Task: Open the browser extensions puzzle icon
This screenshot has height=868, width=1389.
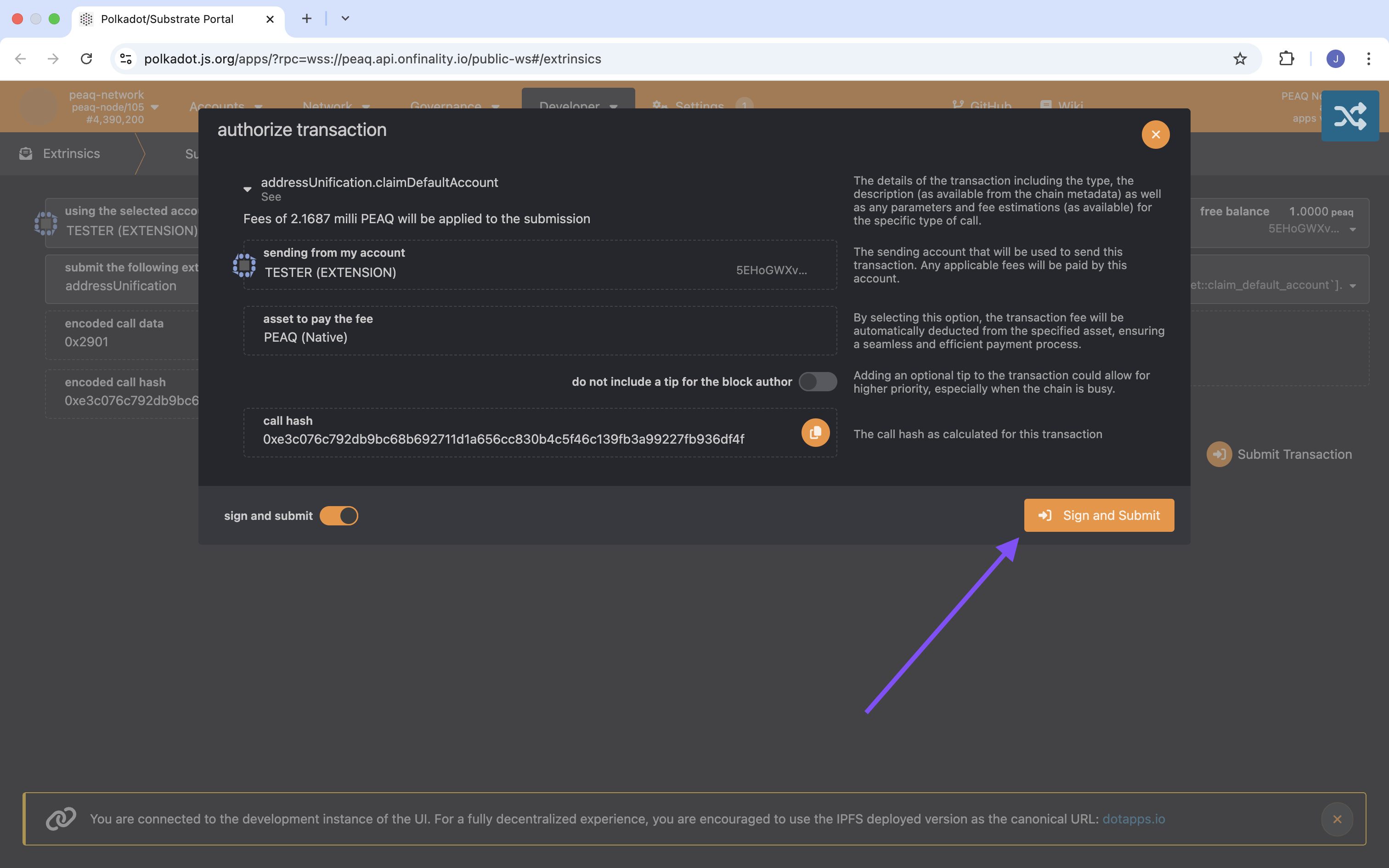Action: tap(1286, 59)
